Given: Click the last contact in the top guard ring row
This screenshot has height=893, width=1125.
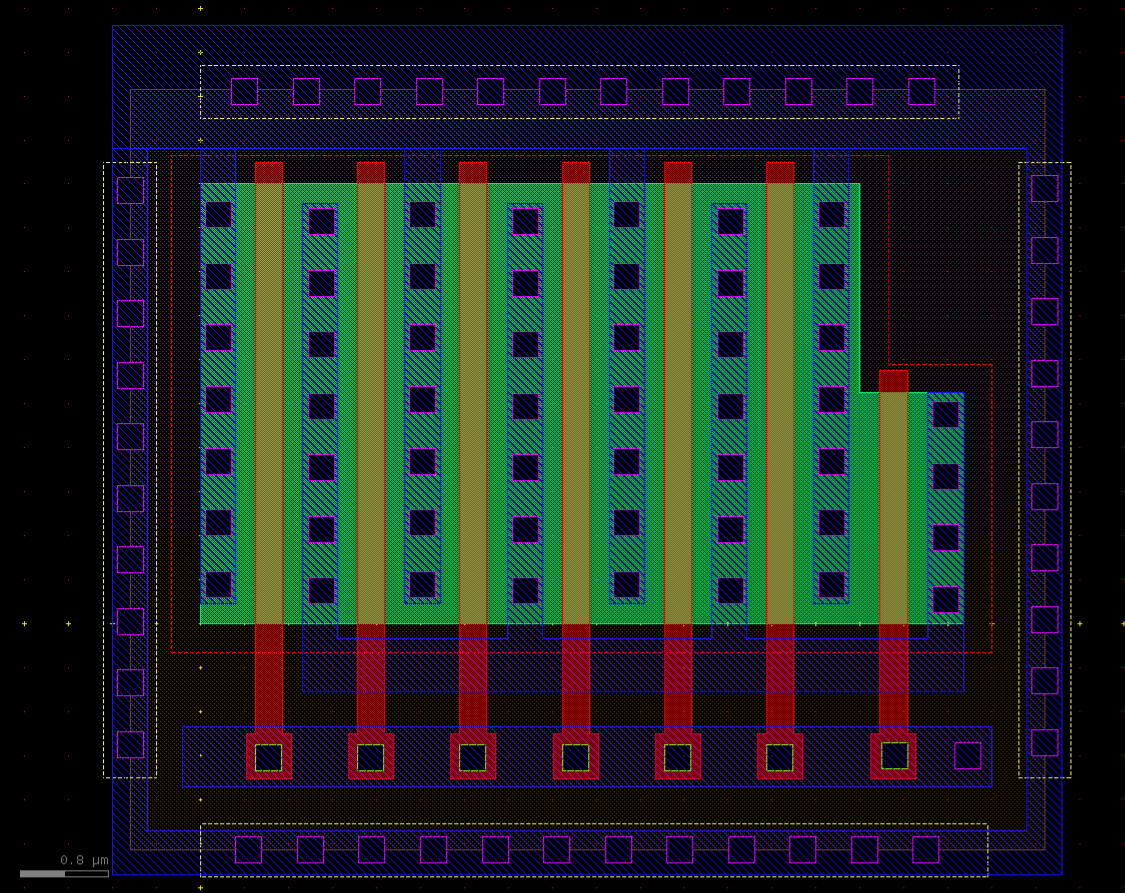Looking at the screenshot, I should pos(922,92).
